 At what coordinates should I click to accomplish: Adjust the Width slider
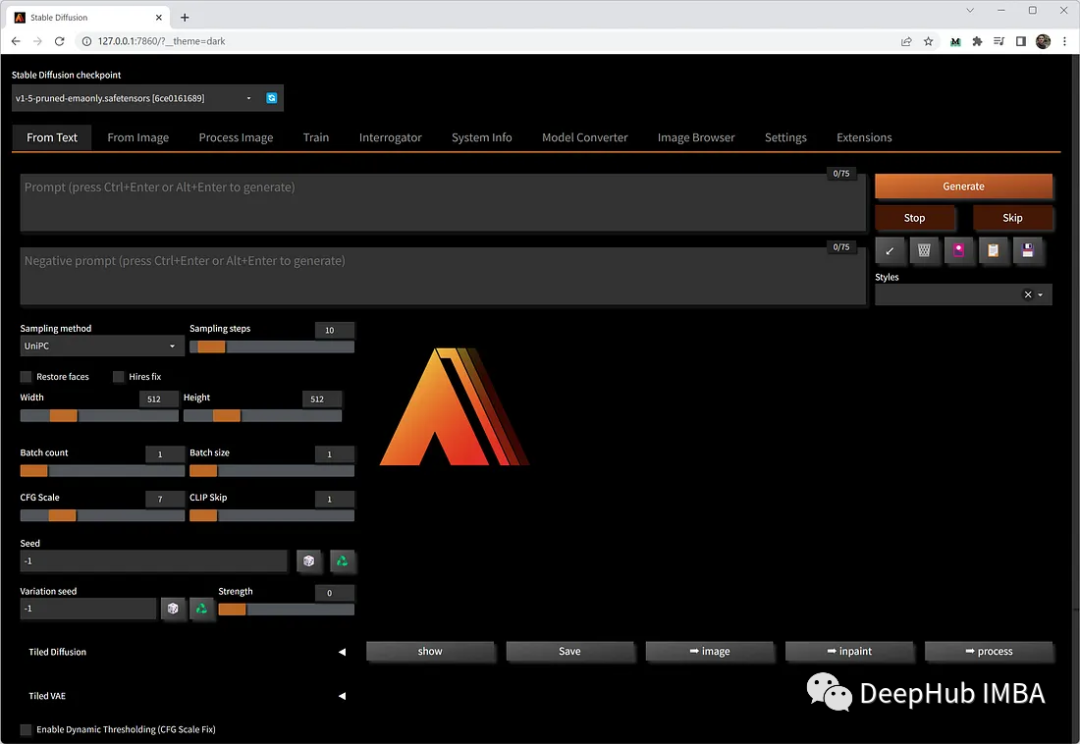(x=99, y=415)
